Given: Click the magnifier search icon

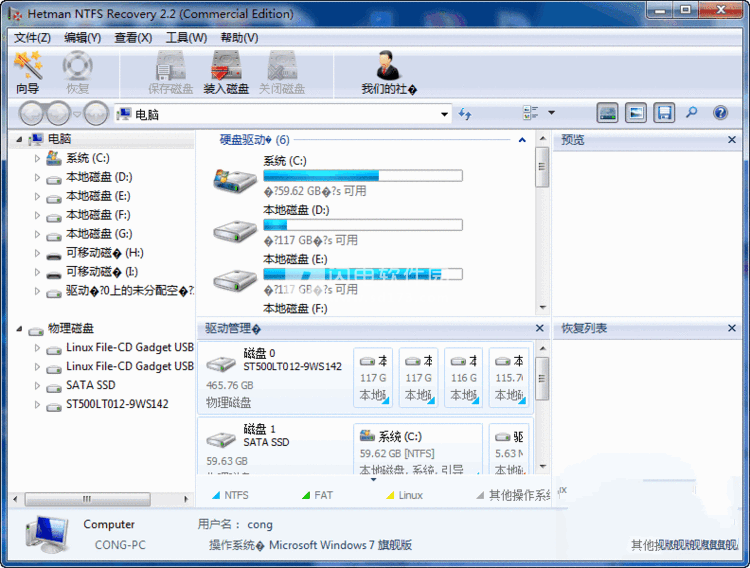Looking at the screenshot, I should [x=692, y=113].
